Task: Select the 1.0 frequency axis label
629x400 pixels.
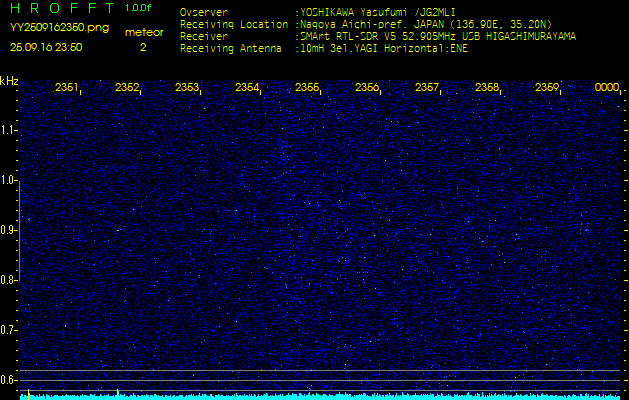Action: tap(9, 180)
